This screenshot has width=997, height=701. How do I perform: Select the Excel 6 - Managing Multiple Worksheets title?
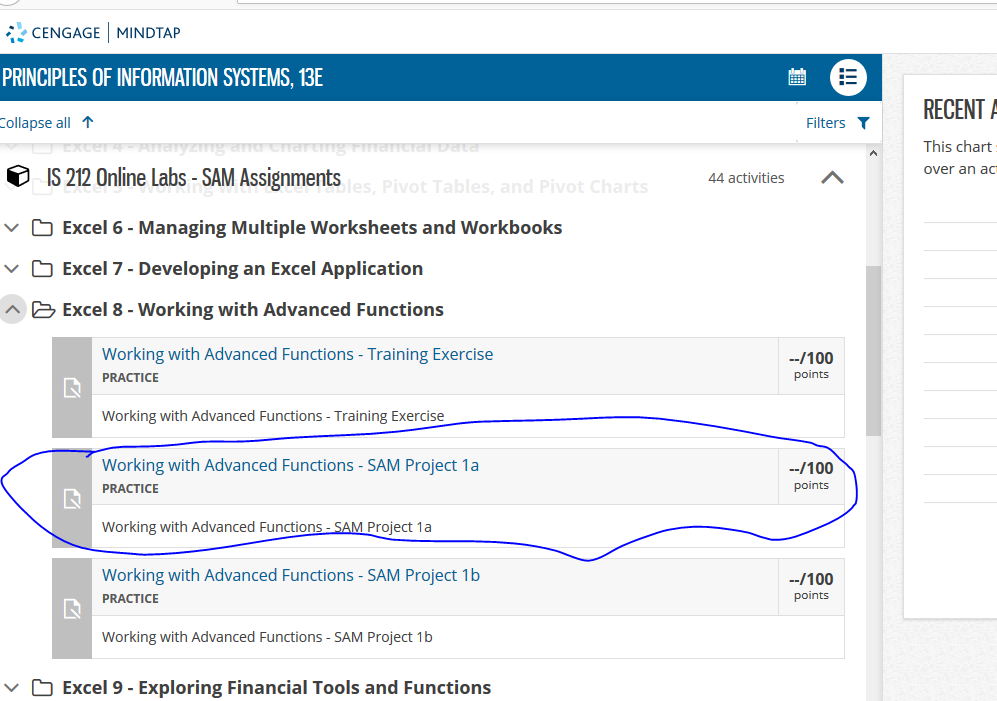click(312, 228)
